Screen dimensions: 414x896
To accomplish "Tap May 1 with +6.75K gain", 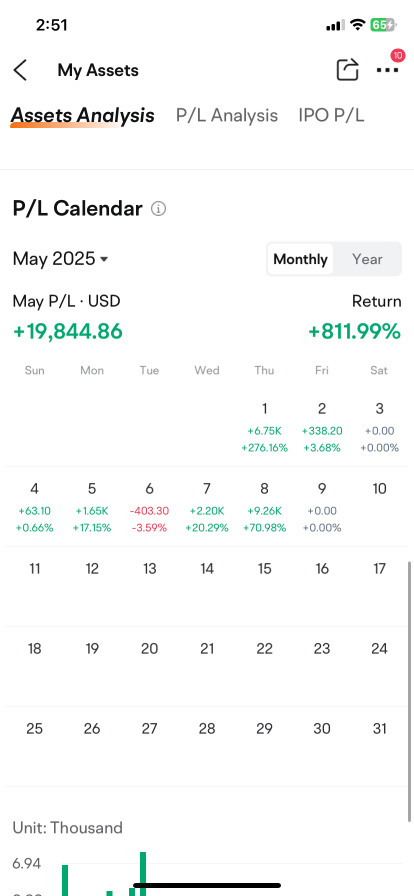I will [x=264, y=427].
